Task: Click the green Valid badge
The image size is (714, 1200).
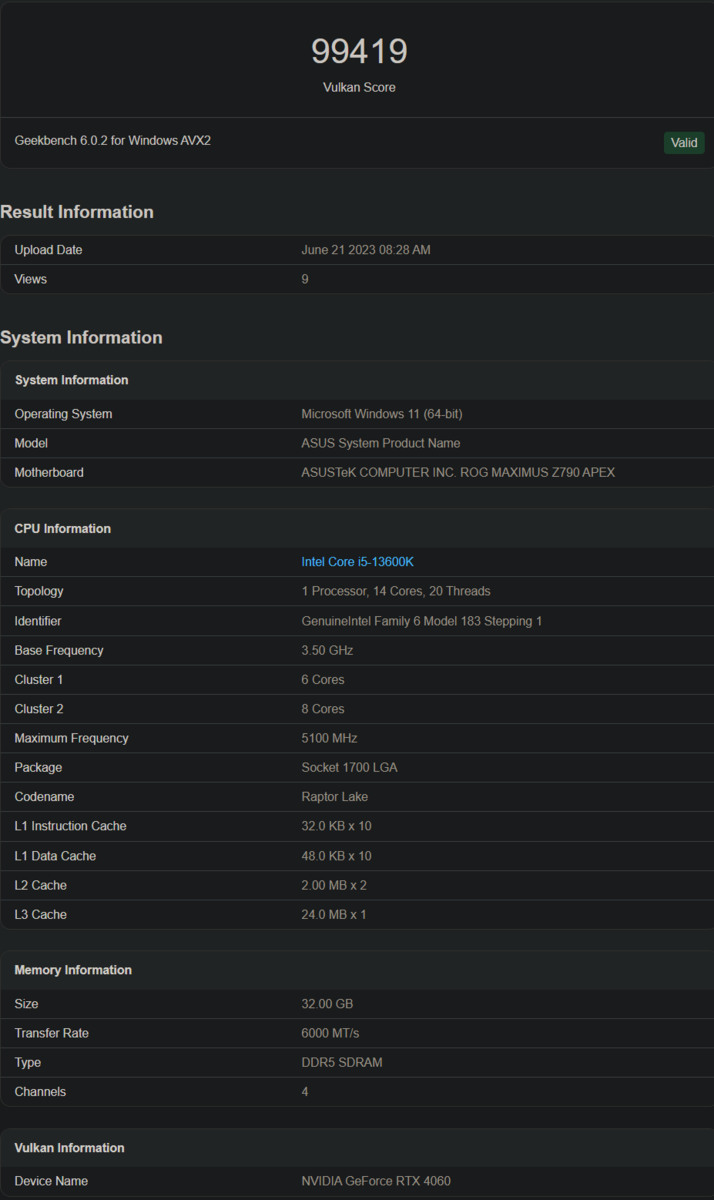Action: coord(684,142)
